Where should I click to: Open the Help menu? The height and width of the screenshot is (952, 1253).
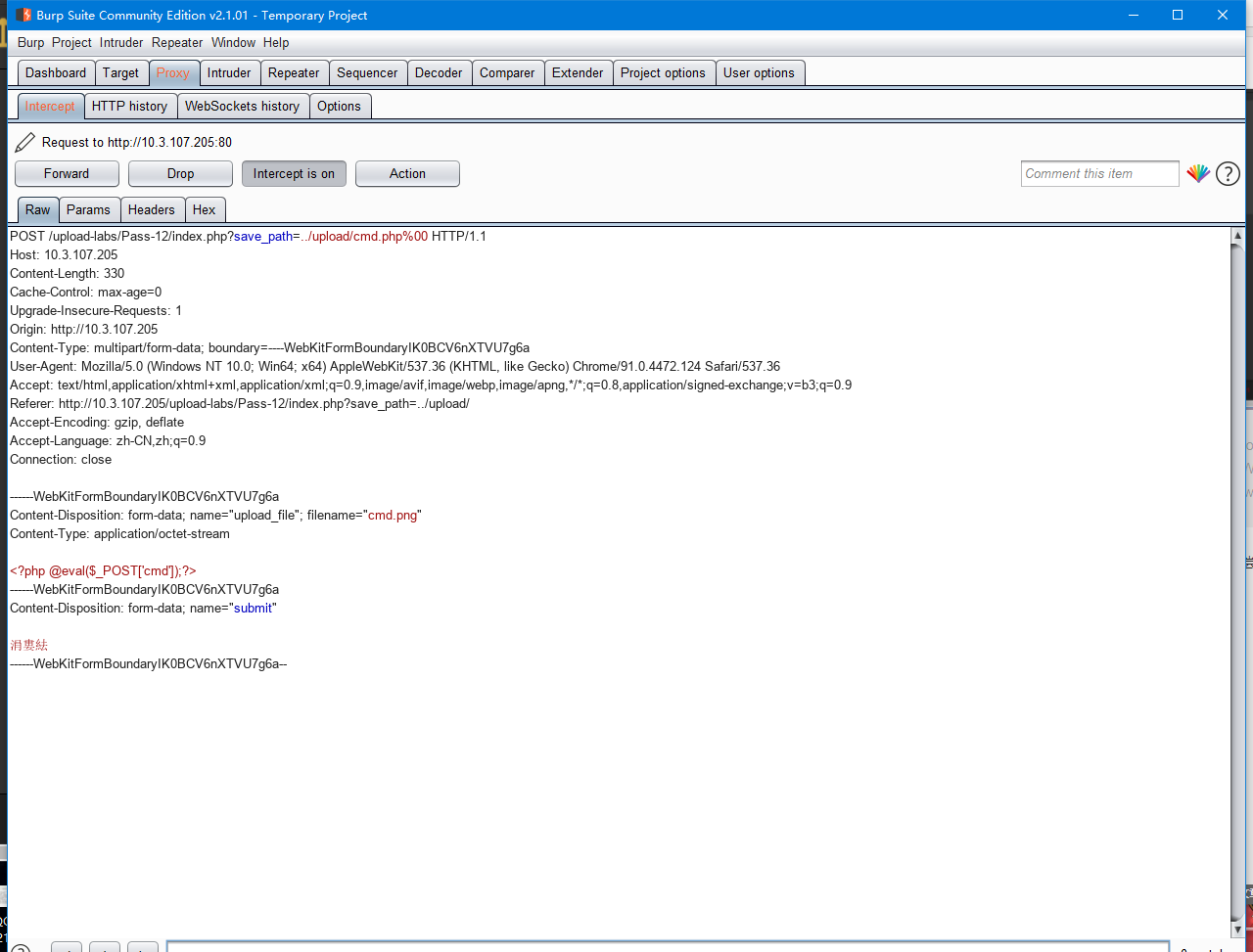click(x=276, y=42)
